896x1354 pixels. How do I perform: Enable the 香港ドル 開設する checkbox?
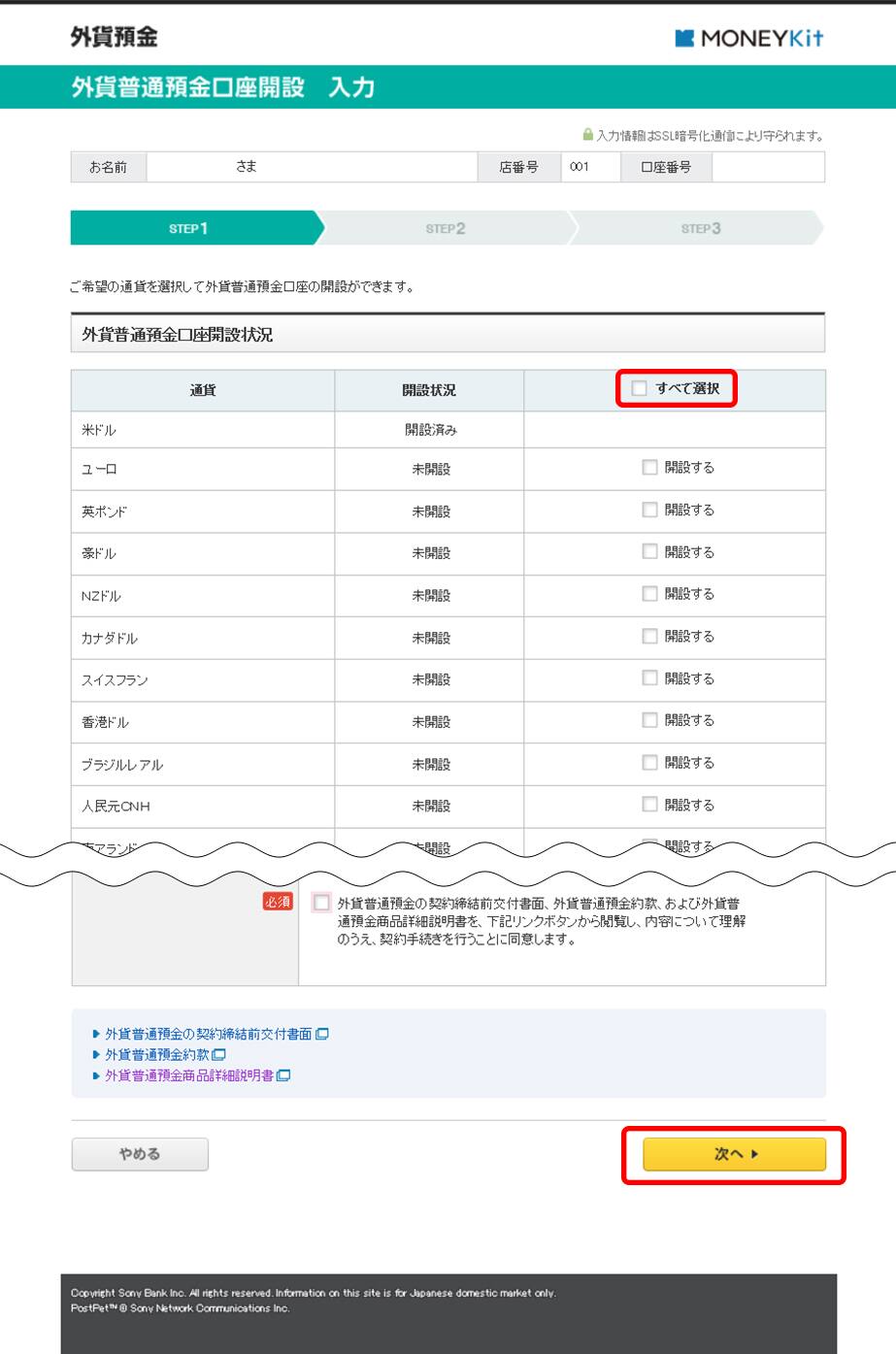tap(649, 720)
